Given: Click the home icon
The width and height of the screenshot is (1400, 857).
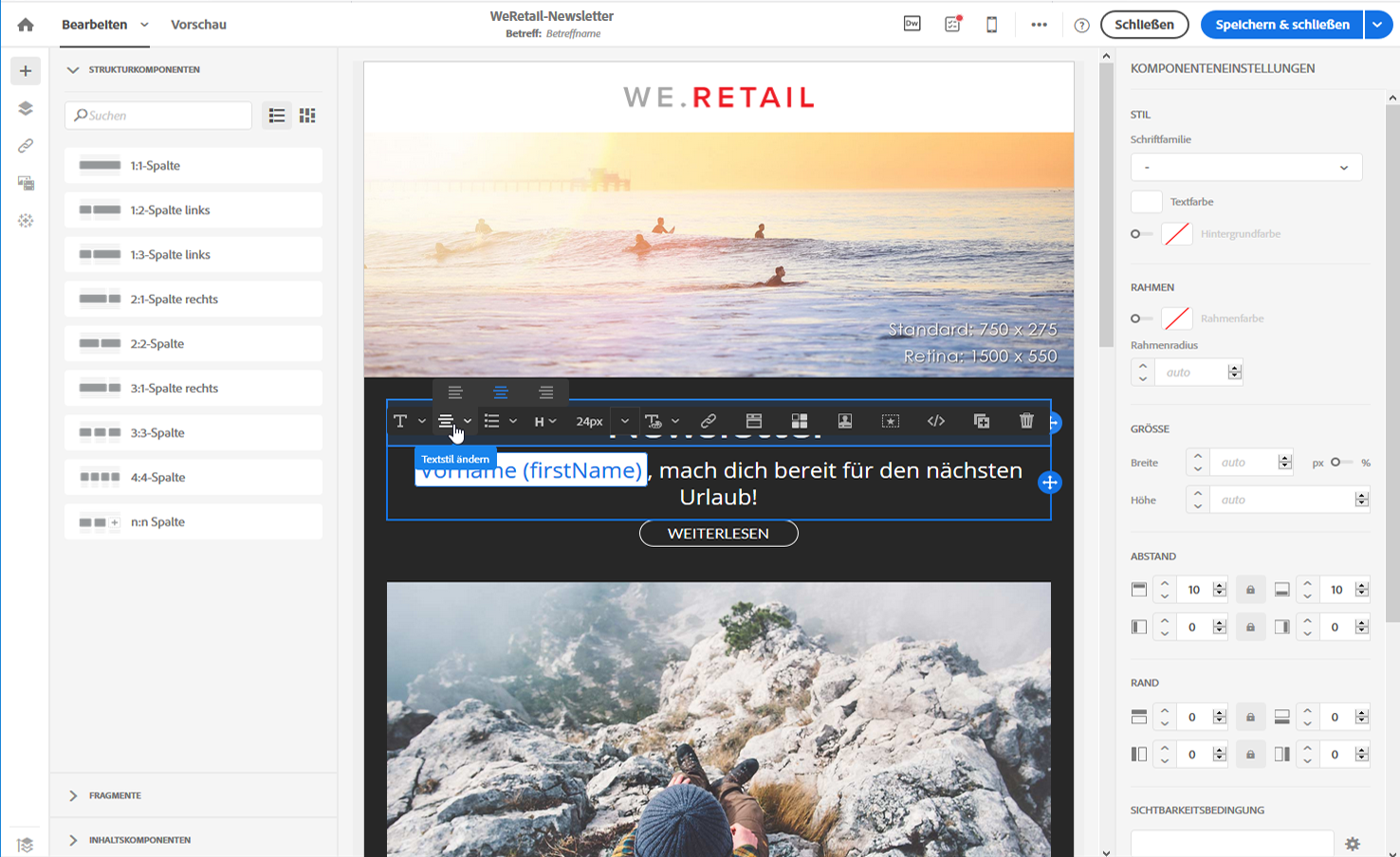Looking at the screenshot, I should pyautogui.click(x=26, y=25).
